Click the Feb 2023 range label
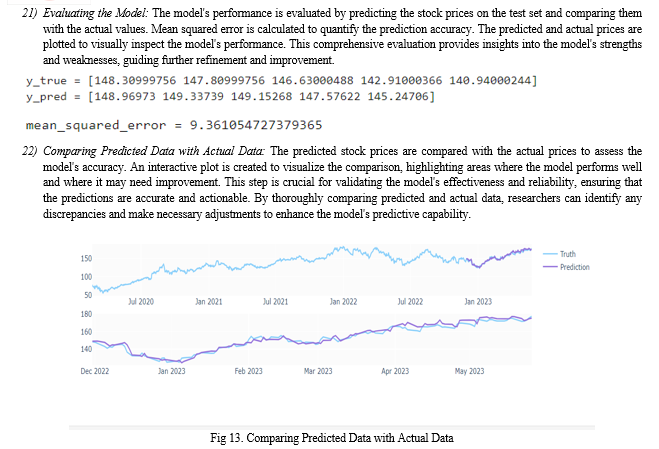659x449 pixels. [x=248, y=371]
